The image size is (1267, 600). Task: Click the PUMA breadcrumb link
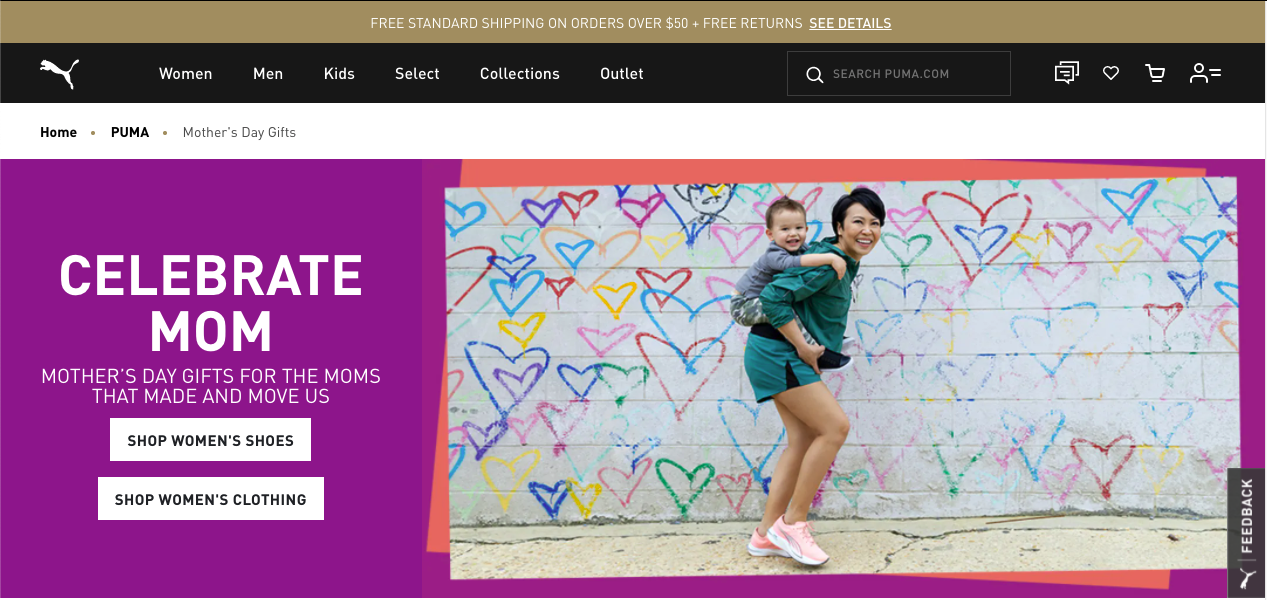pyautogui.click(x=130, y=132)
